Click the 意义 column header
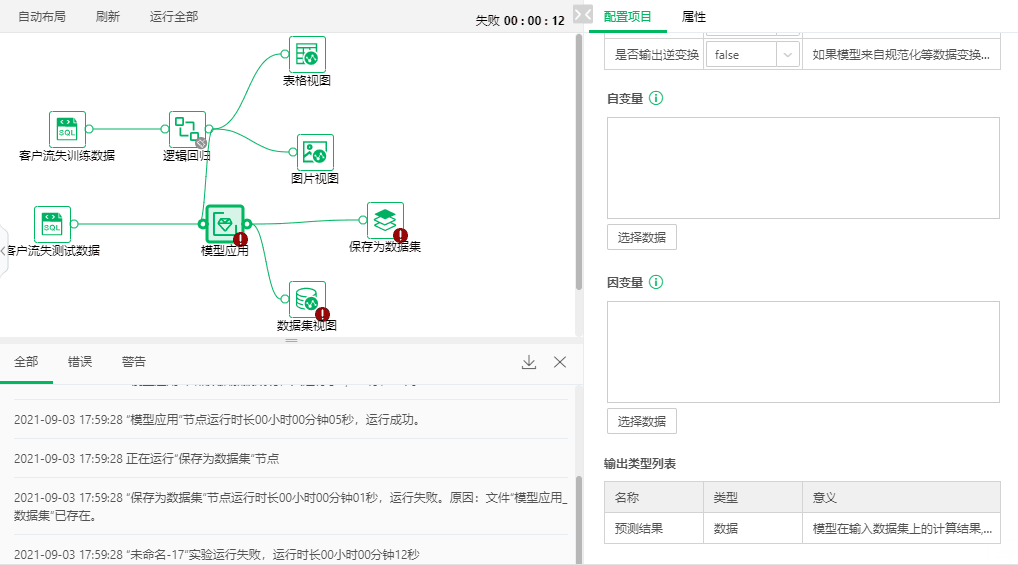Image resolution: width=1018 pixels, height=565 pixels. click(x=902, y=497)
